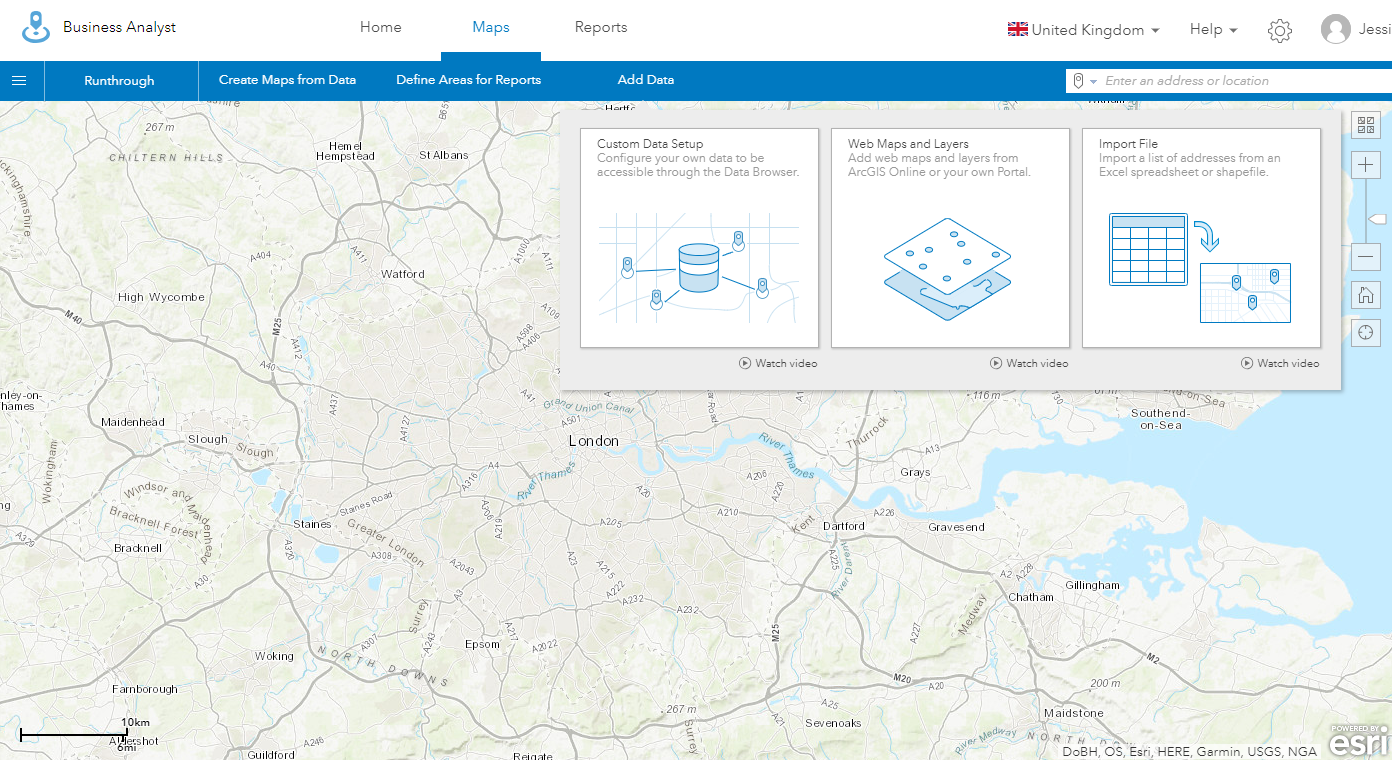Screen dimensions: 1392x760
Task: Open the Runthrough menu item
Action: click(119, 81)
